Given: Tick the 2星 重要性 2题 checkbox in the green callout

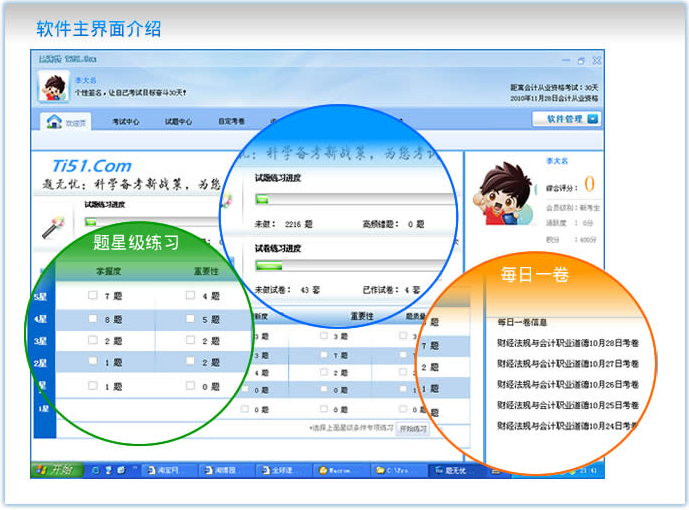Looking at the screenshot, I should 190,361.
